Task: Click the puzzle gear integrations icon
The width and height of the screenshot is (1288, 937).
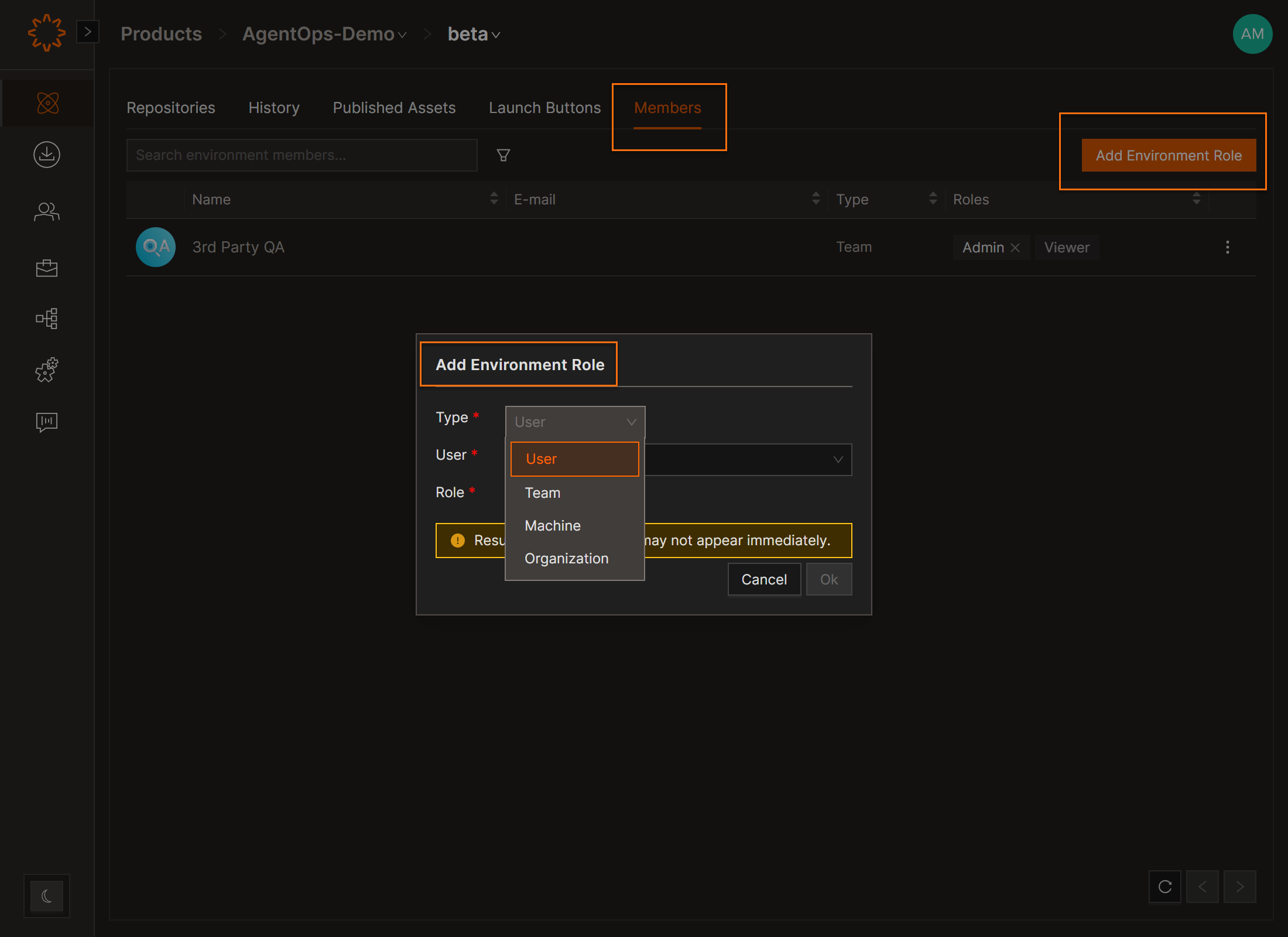Action: point(47,370)
